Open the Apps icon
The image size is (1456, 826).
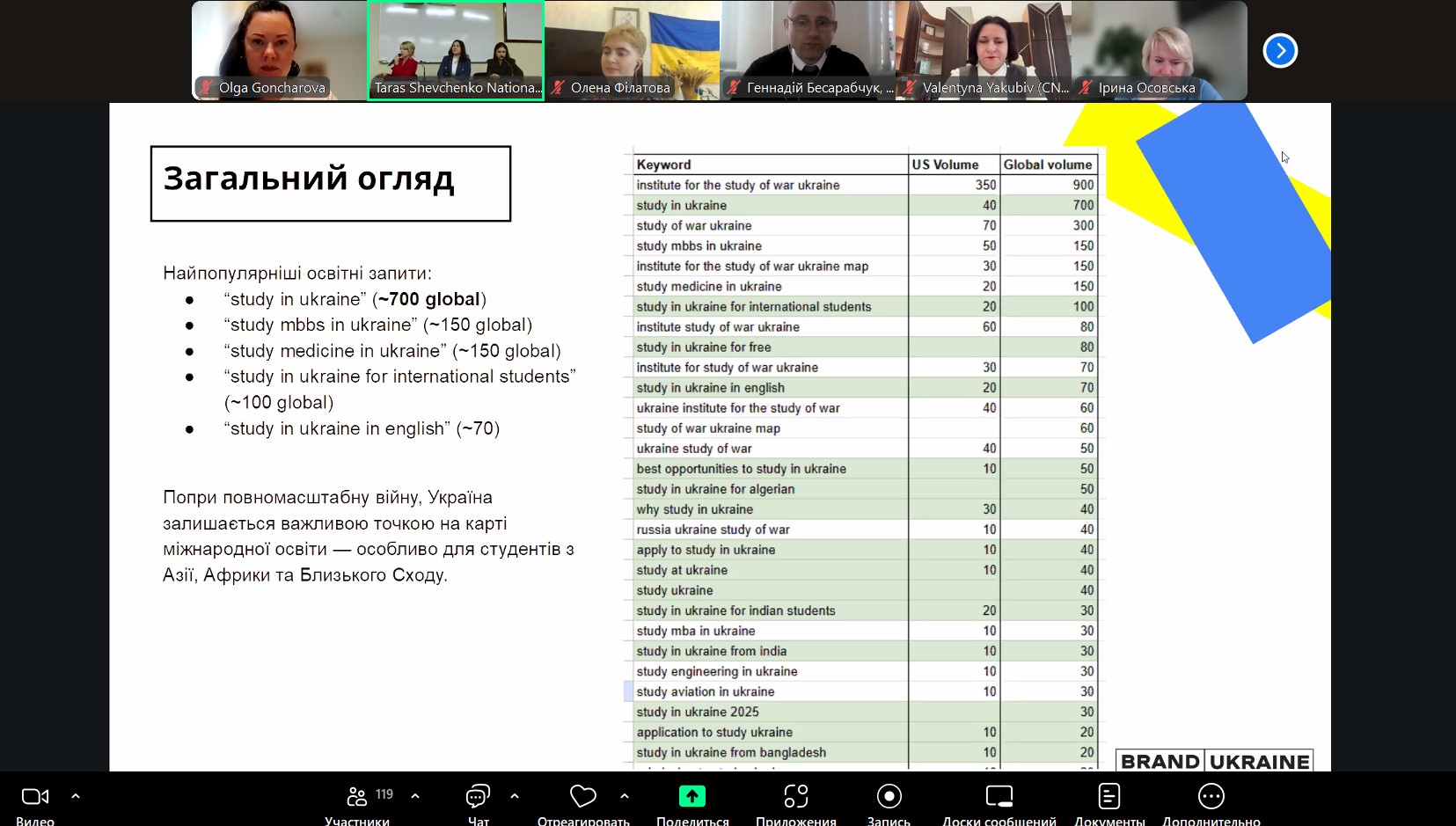coord(795,797)
